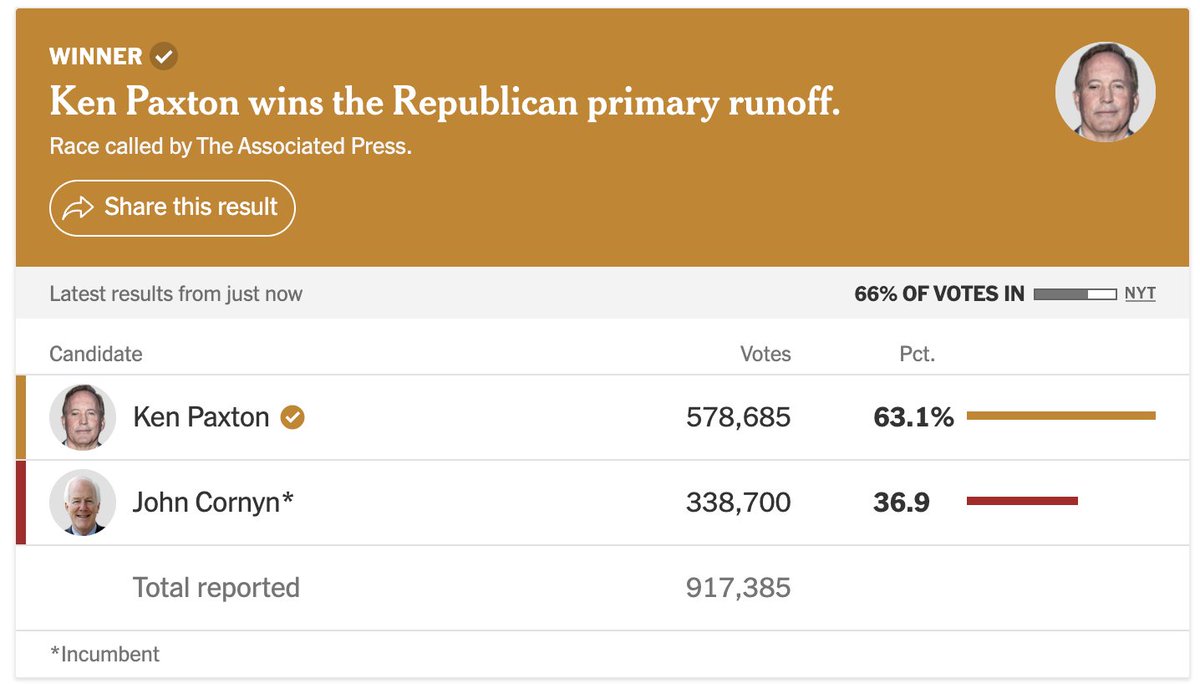
Task: Select the John Cornyn candidate name
Action: tap(213, 502)
